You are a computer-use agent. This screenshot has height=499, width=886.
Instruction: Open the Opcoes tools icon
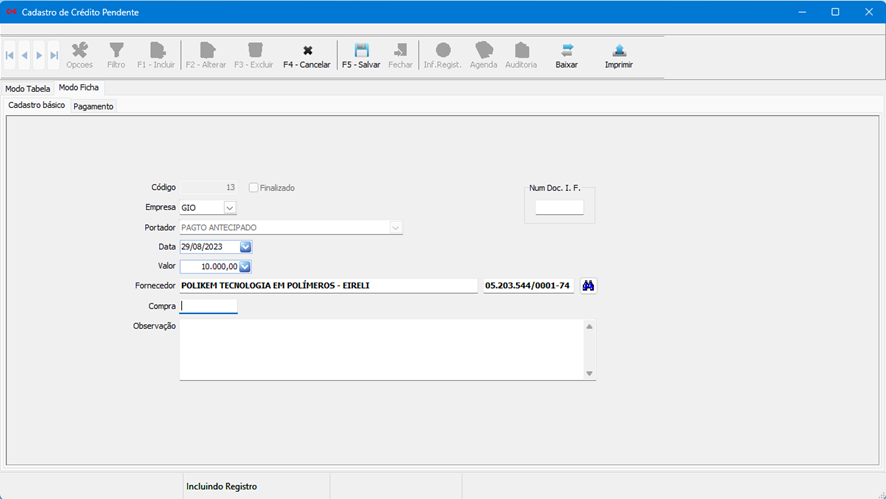[x=79, y=50]
